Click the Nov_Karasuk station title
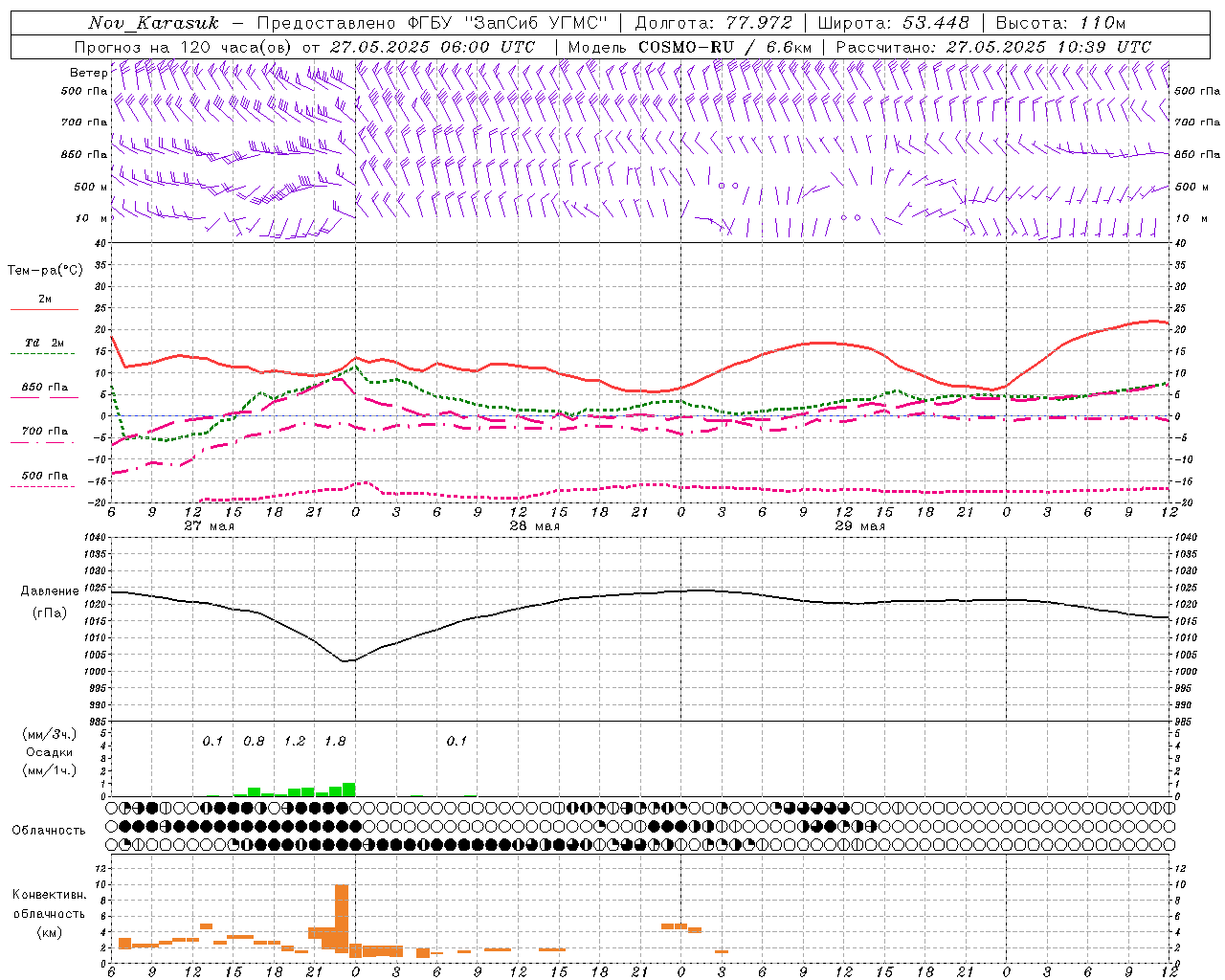Viewport: 1225px width, 980px height. coord(153,23)
